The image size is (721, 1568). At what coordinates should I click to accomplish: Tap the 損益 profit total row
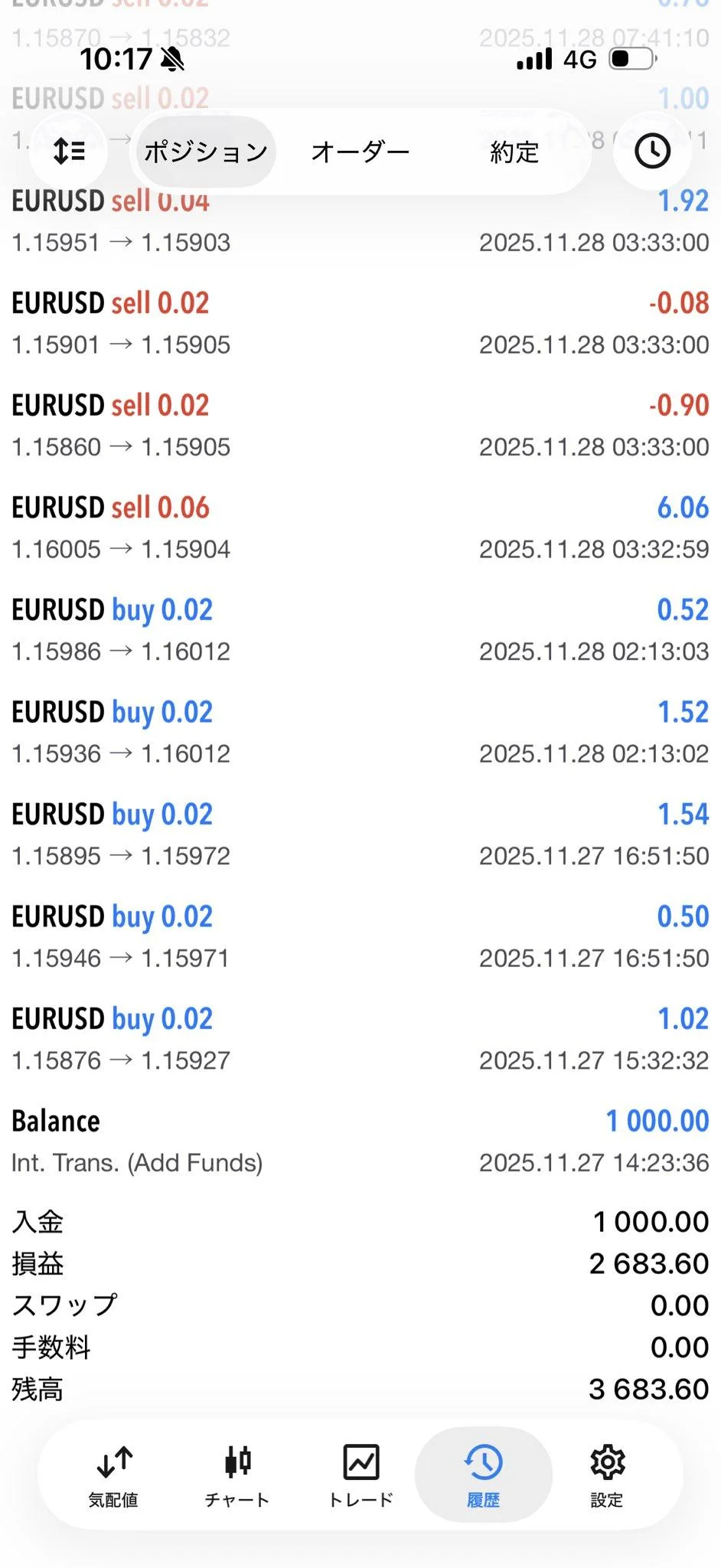pos(360,1263)
